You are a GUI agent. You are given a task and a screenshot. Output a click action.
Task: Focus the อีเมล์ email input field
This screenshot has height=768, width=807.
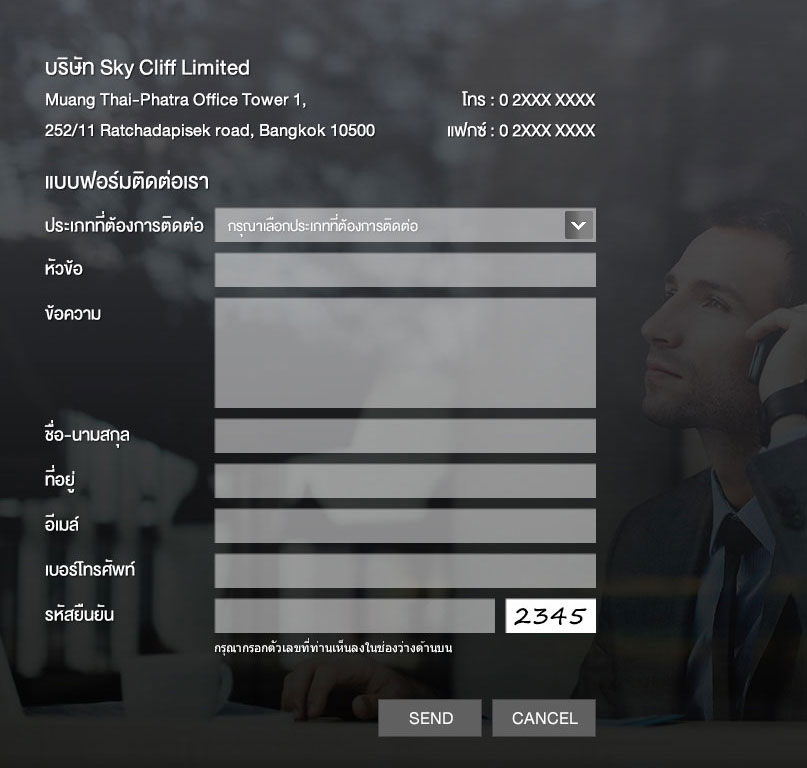tap(405, 526)
